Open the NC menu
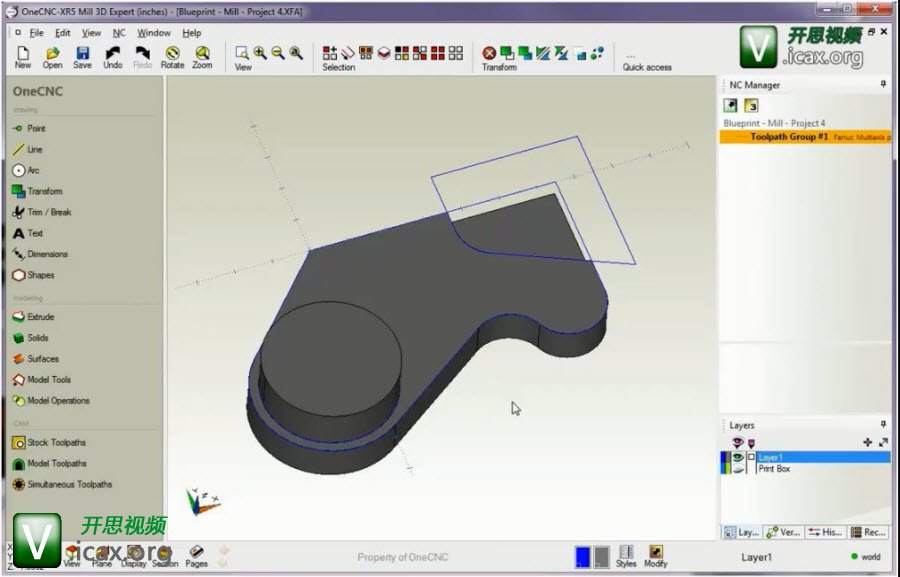This screenshot has width=900, height=577. (119, 33)
